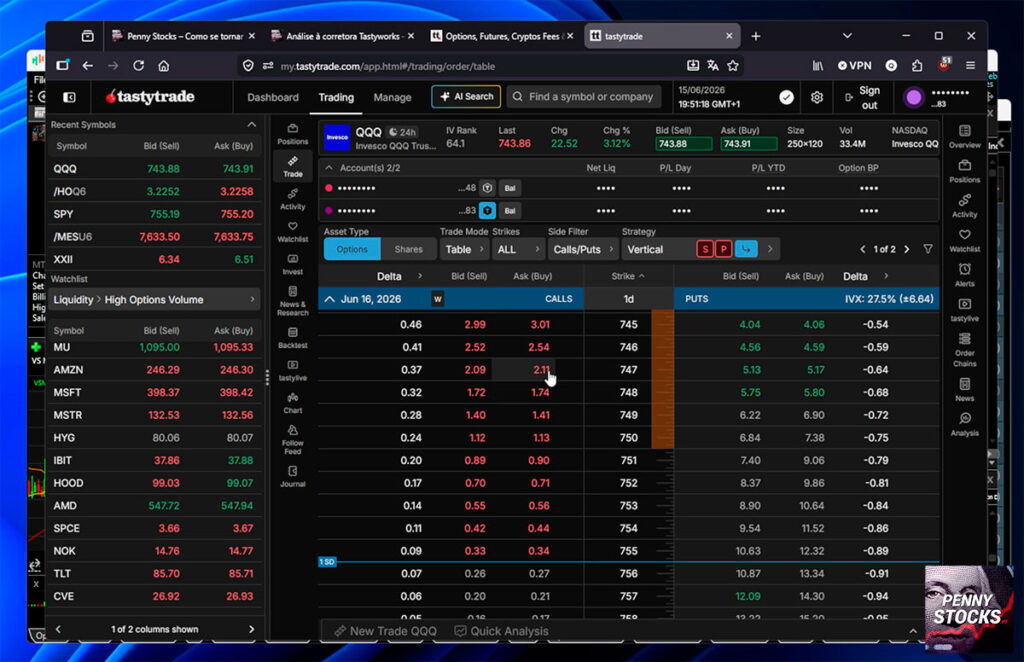
Task: Click the purple account avatar
Action: click(914, 97)
